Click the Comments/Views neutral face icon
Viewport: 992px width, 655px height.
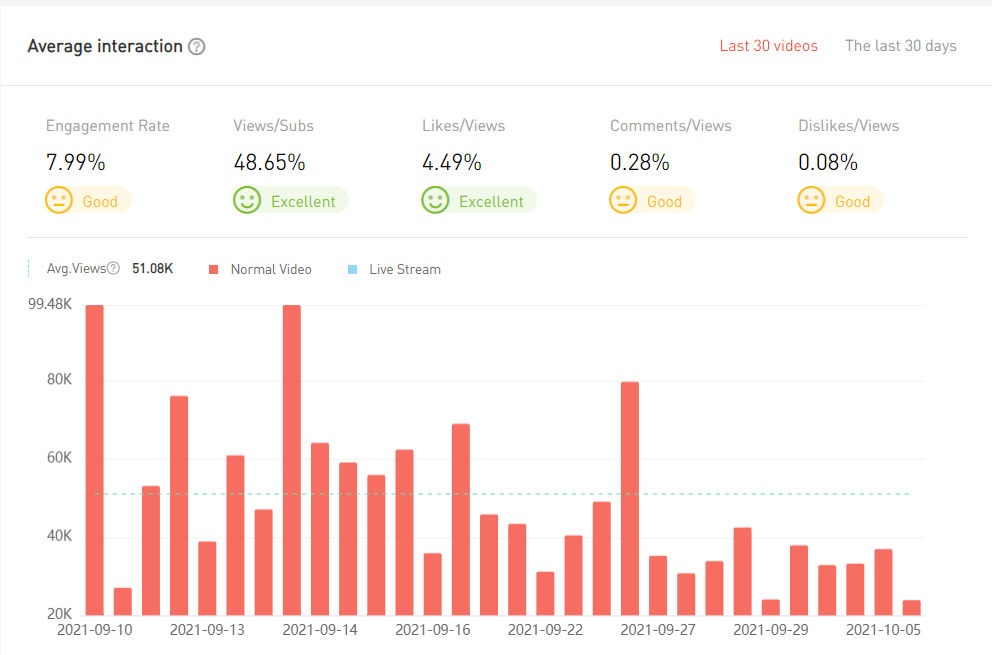coord(623,201)
